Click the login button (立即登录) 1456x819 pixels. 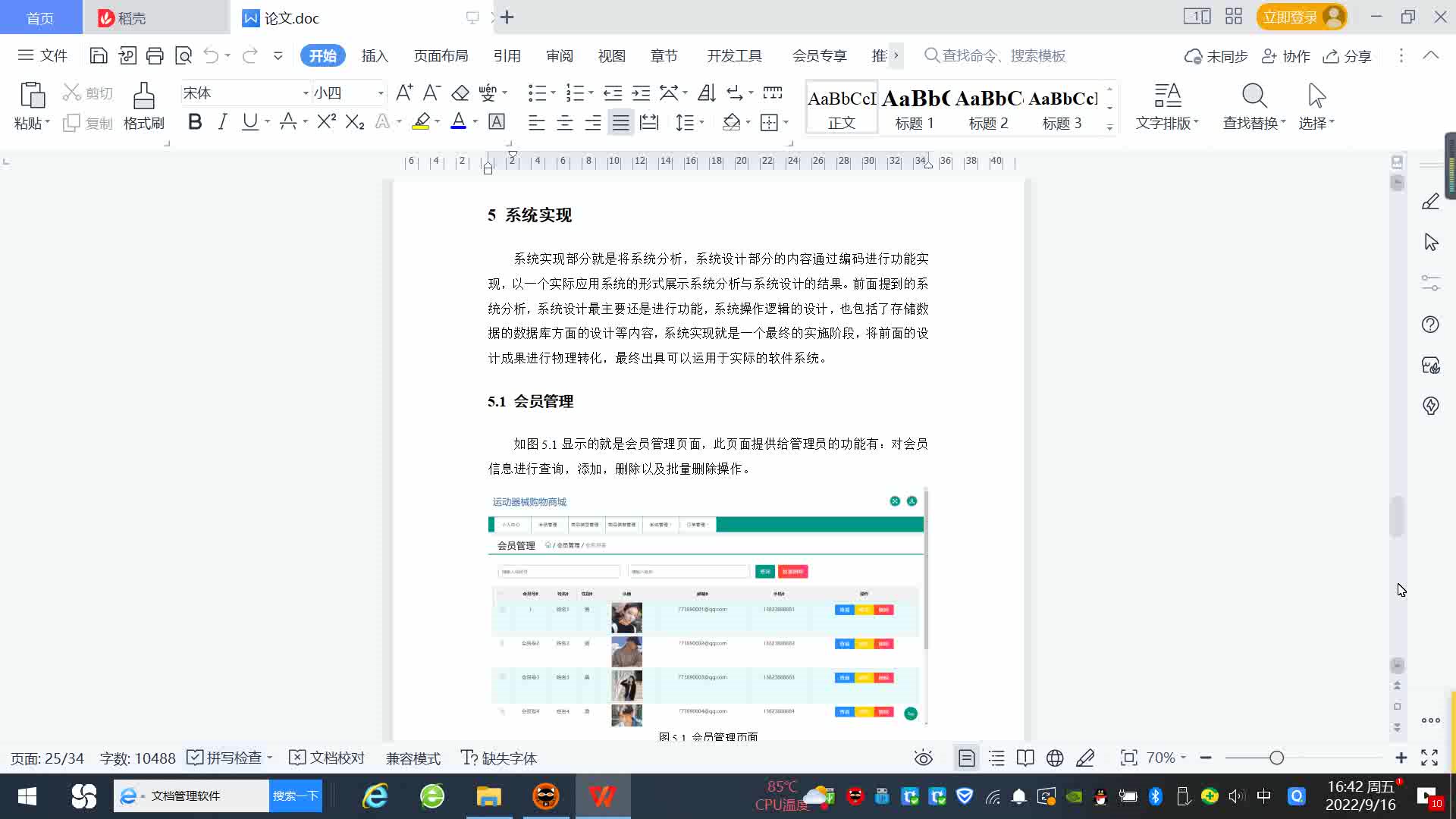pyautogui.click(x=1290, y=17)
